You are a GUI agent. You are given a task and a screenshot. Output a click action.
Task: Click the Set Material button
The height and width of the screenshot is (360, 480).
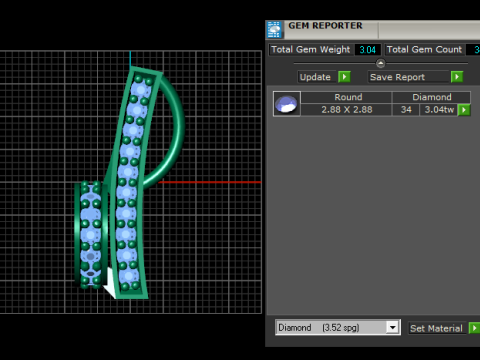tap(437, 328)
